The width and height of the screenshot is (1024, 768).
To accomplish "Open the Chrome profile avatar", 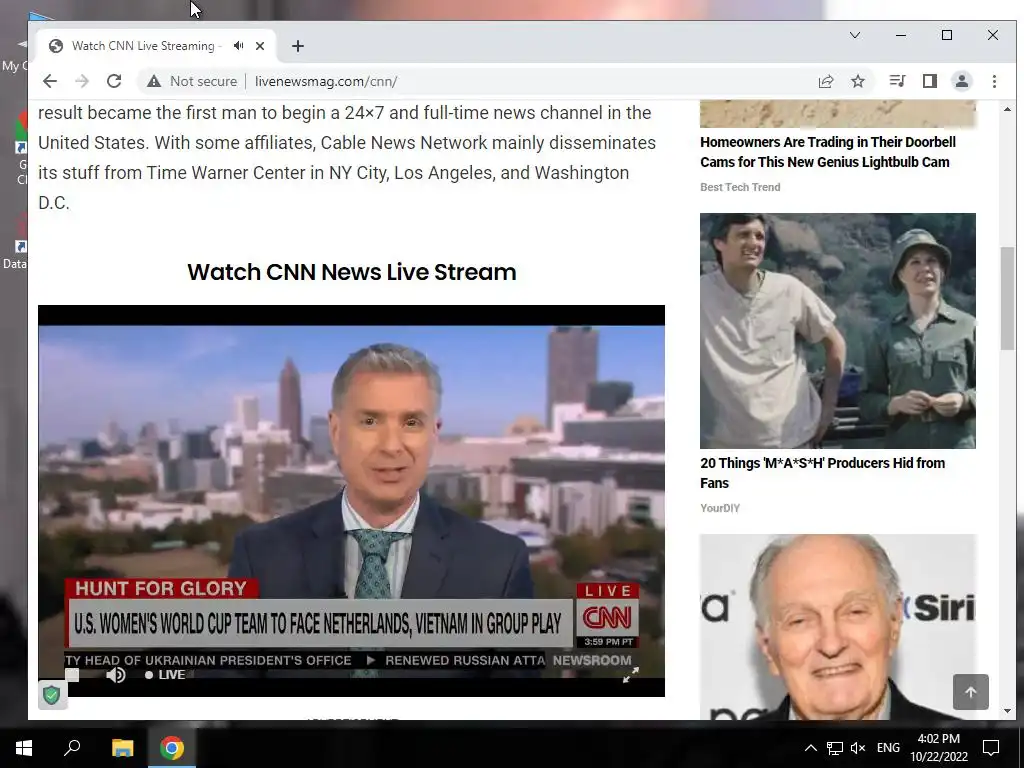I will pyautogui.click(x=961, y=81).
